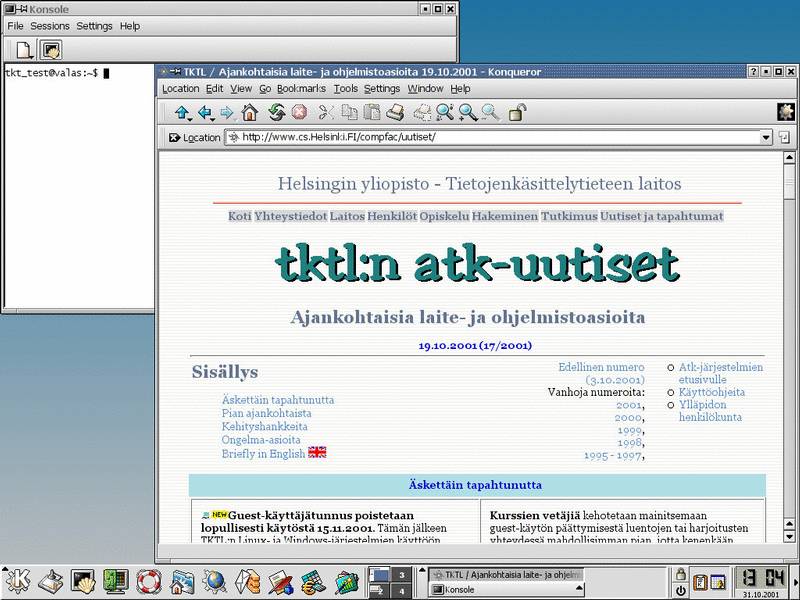
Task: Copy selection in Konqueror toolbar
Action: 349,113
